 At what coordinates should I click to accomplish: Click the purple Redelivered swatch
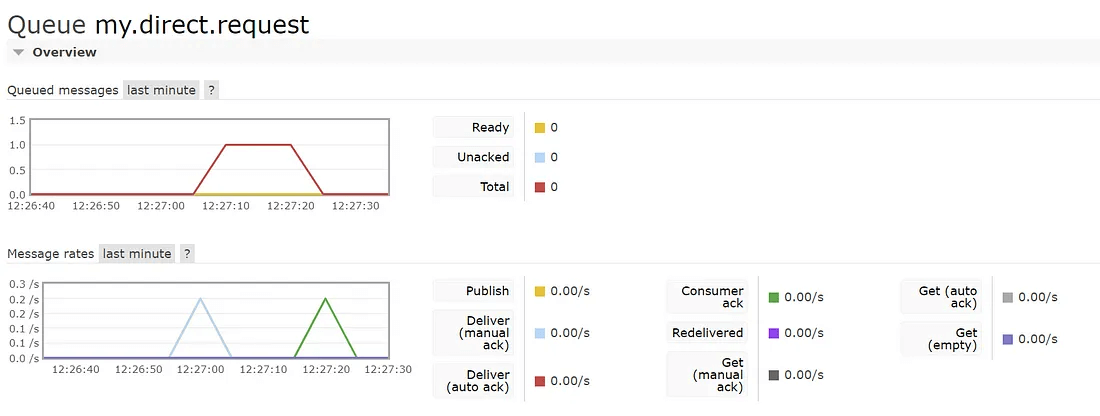[x=774, y=333]
